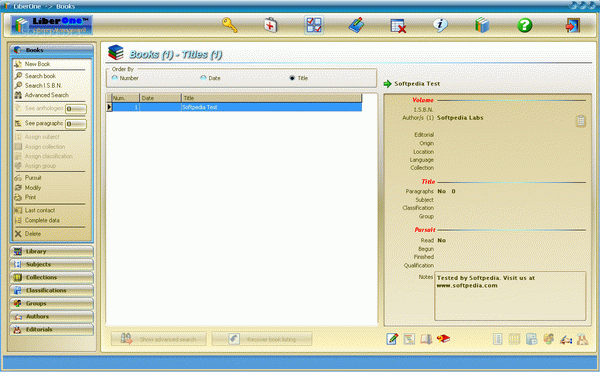
Task: Click the form sheet icon below the details panel
Action: coord(409,339)
